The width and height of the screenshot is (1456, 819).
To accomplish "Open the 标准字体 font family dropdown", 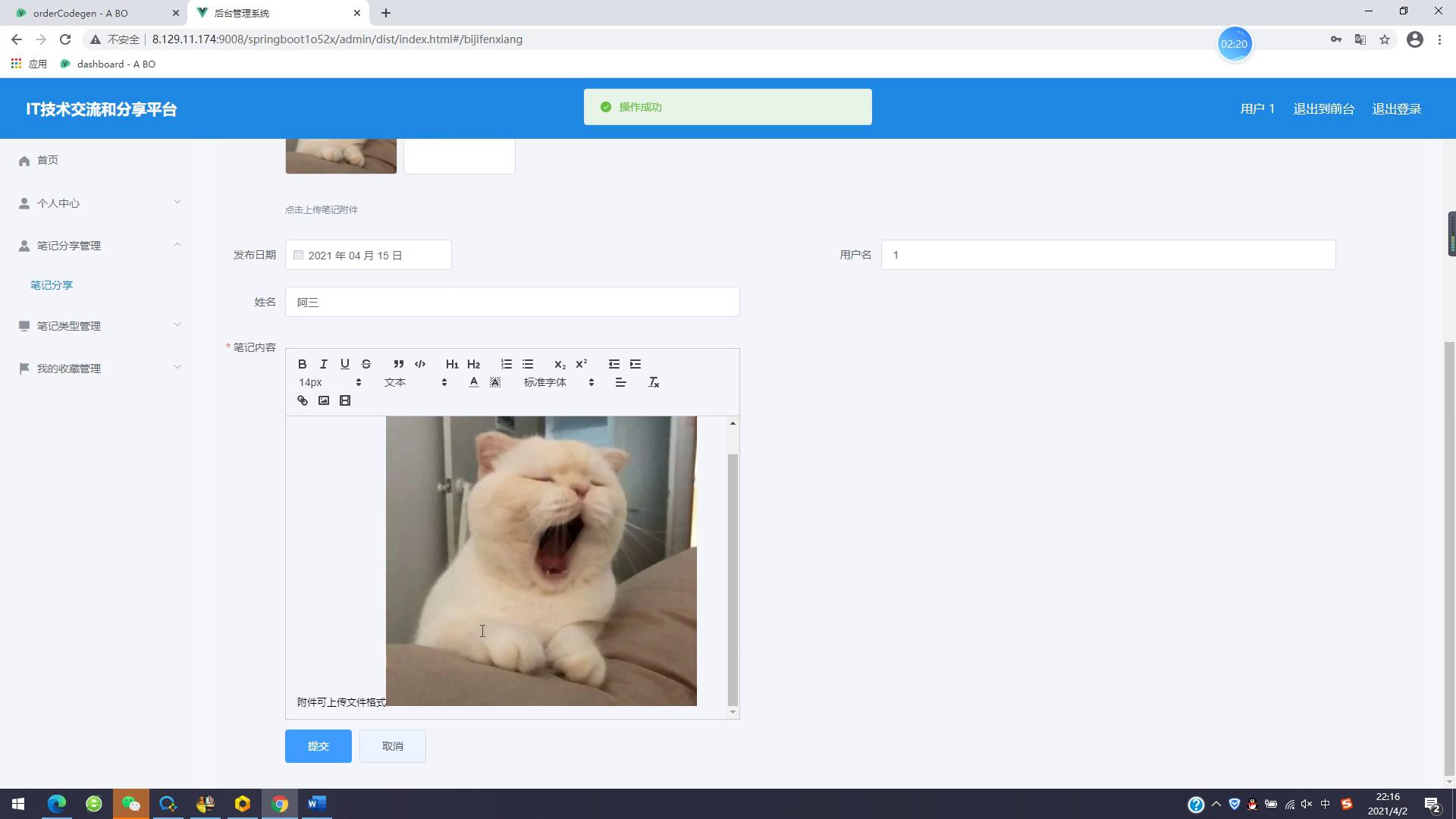I will [558, 382].
